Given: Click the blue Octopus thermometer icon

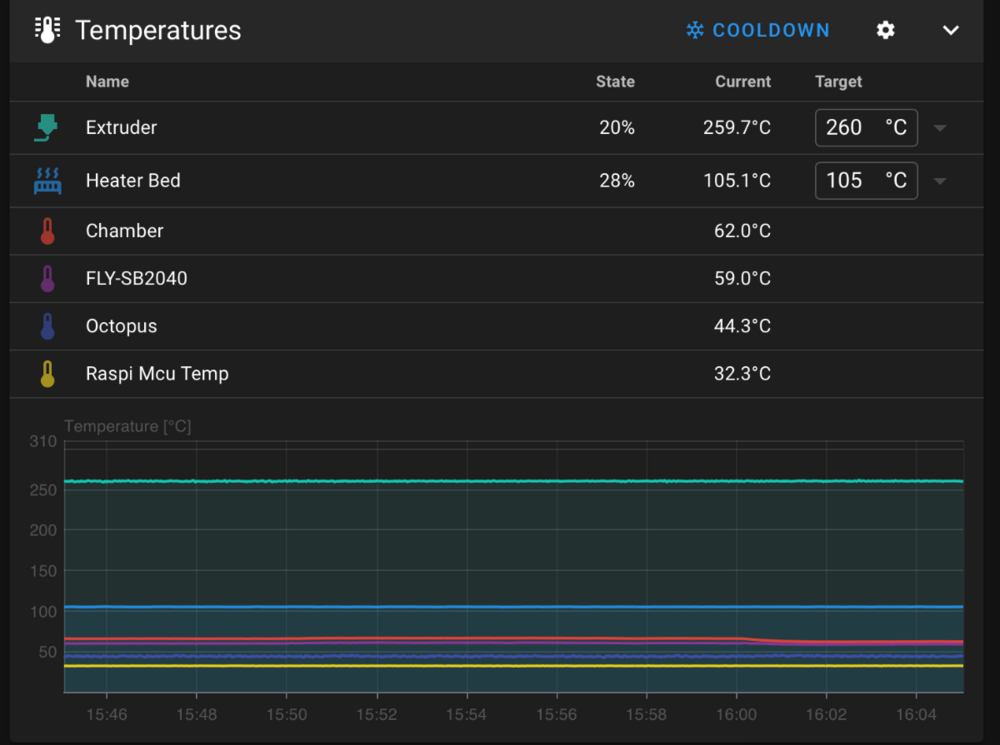Looking at the screenshot, I should click(x=47, y=326).
